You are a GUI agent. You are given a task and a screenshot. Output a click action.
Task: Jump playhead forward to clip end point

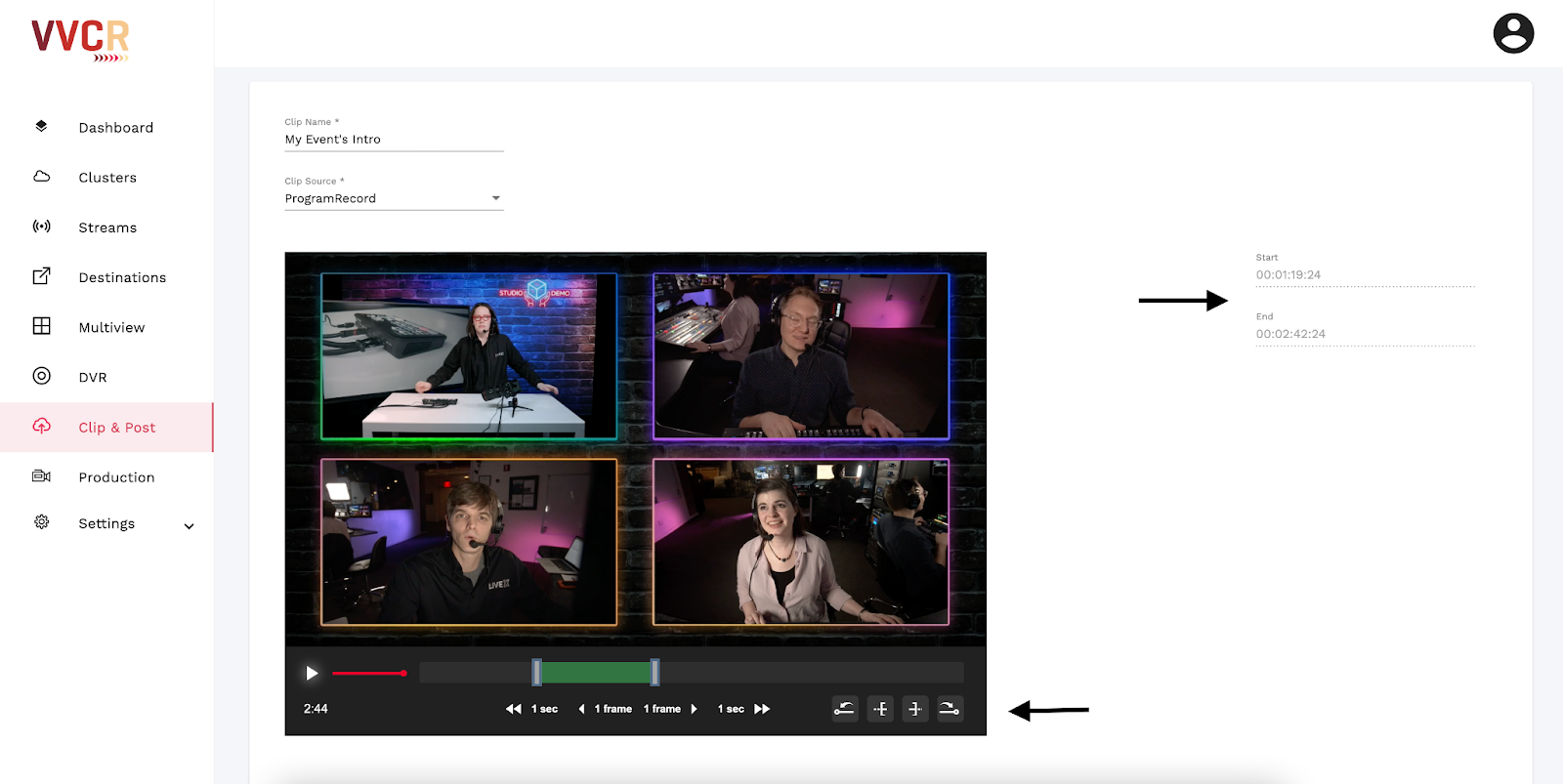tap(950, 709)
